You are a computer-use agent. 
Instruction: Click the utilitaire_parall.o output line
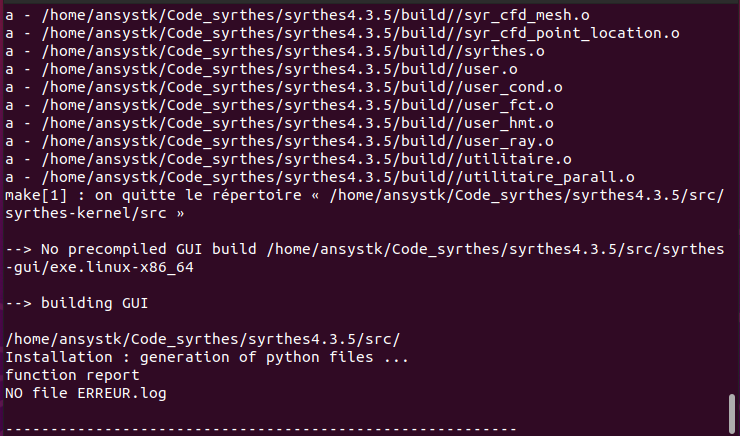319,177
